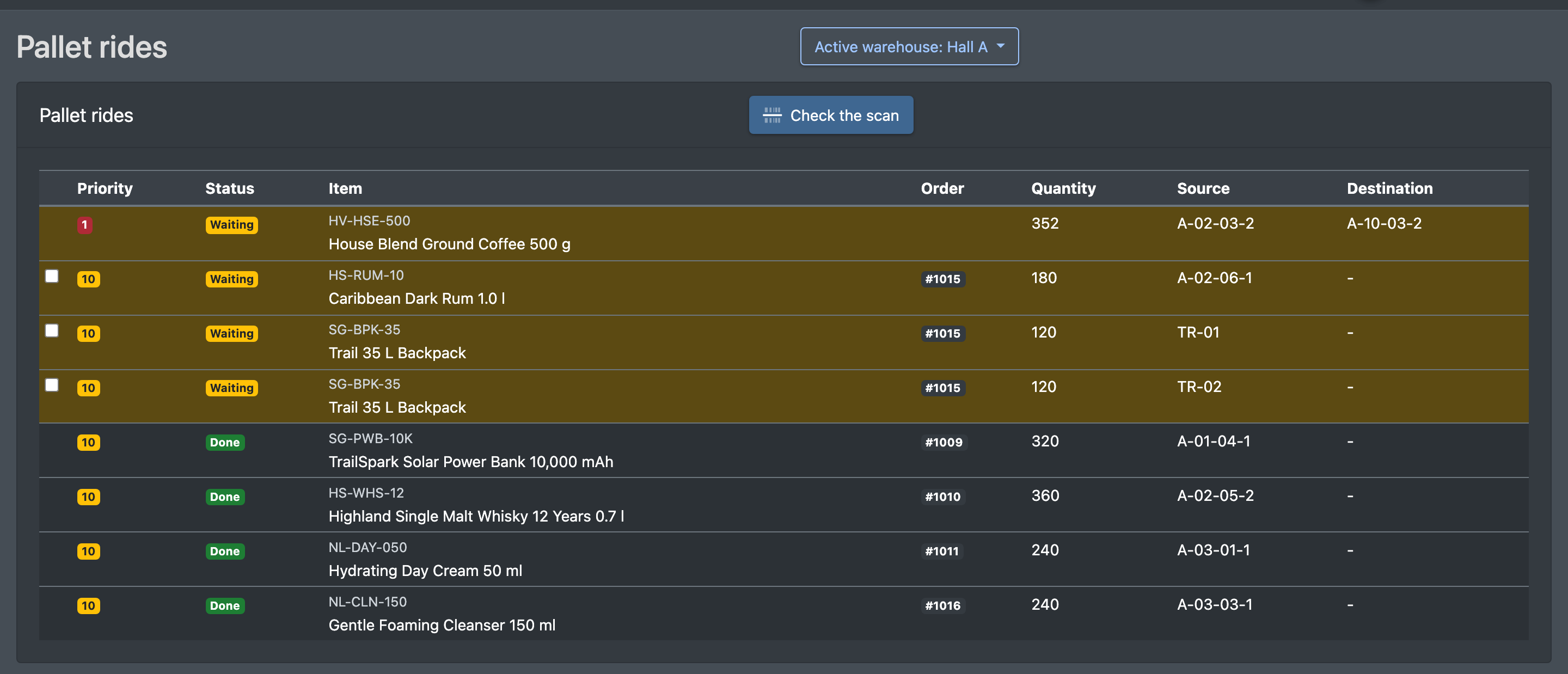Image resolution: width=1568 pixels, height=674 pixels.
Task: Open order #1015 badge on the TR-01 row
Action: click(x=943, y=333)
